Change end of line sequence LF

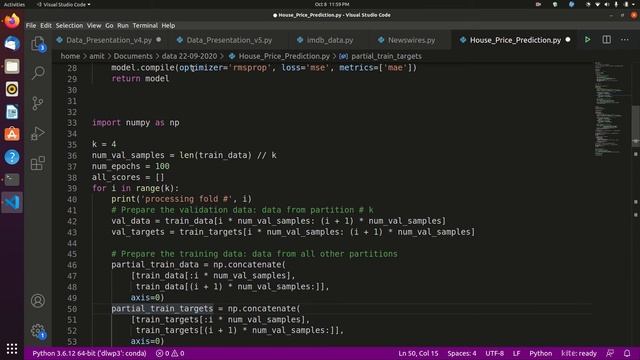click(516, 353)
